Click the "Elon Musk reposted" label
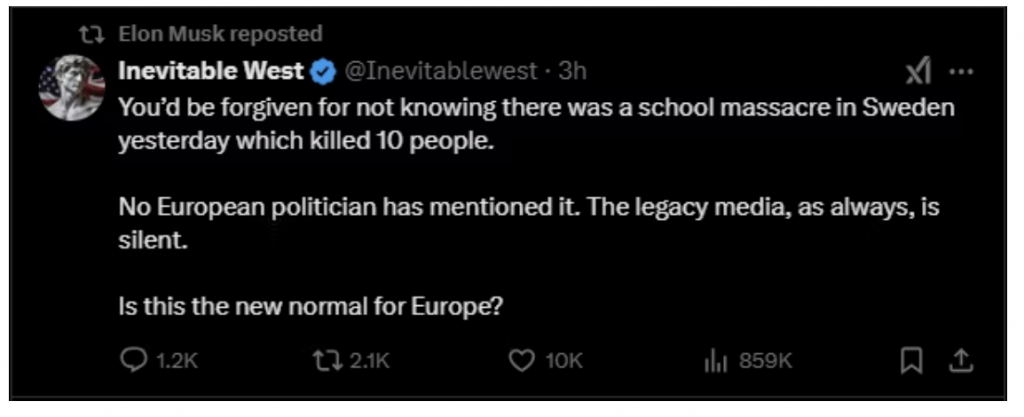1024x417 pixels. coord(220,34)
